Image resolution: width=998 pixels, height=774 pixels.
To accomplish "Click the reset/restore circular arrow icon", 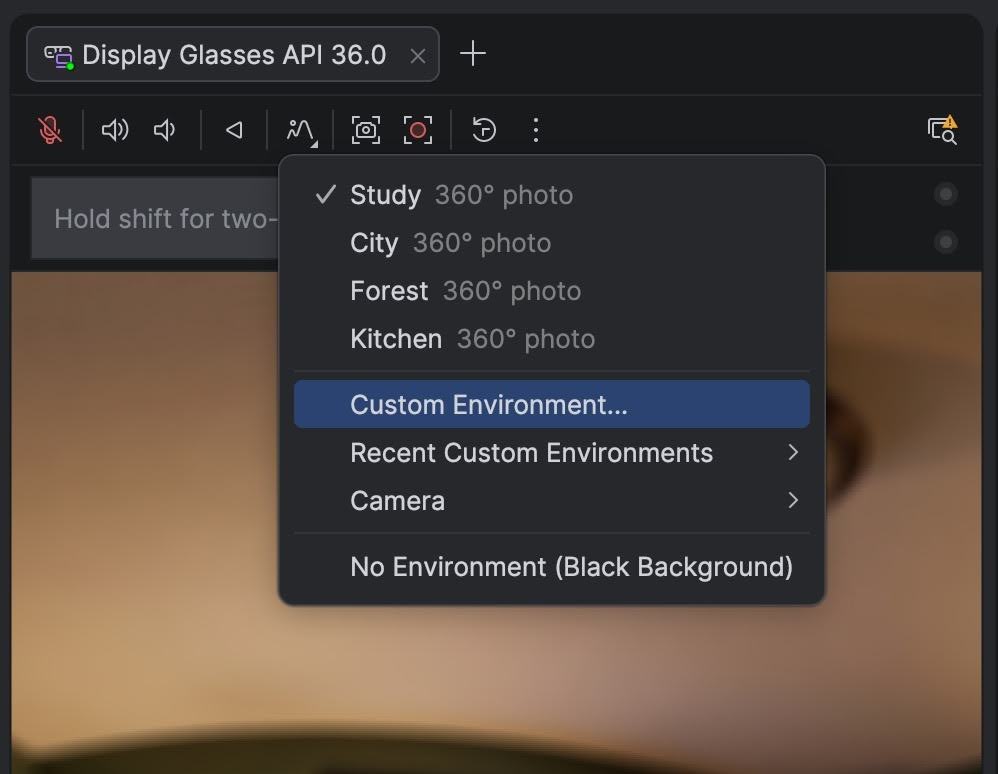I will click(484, 130).
